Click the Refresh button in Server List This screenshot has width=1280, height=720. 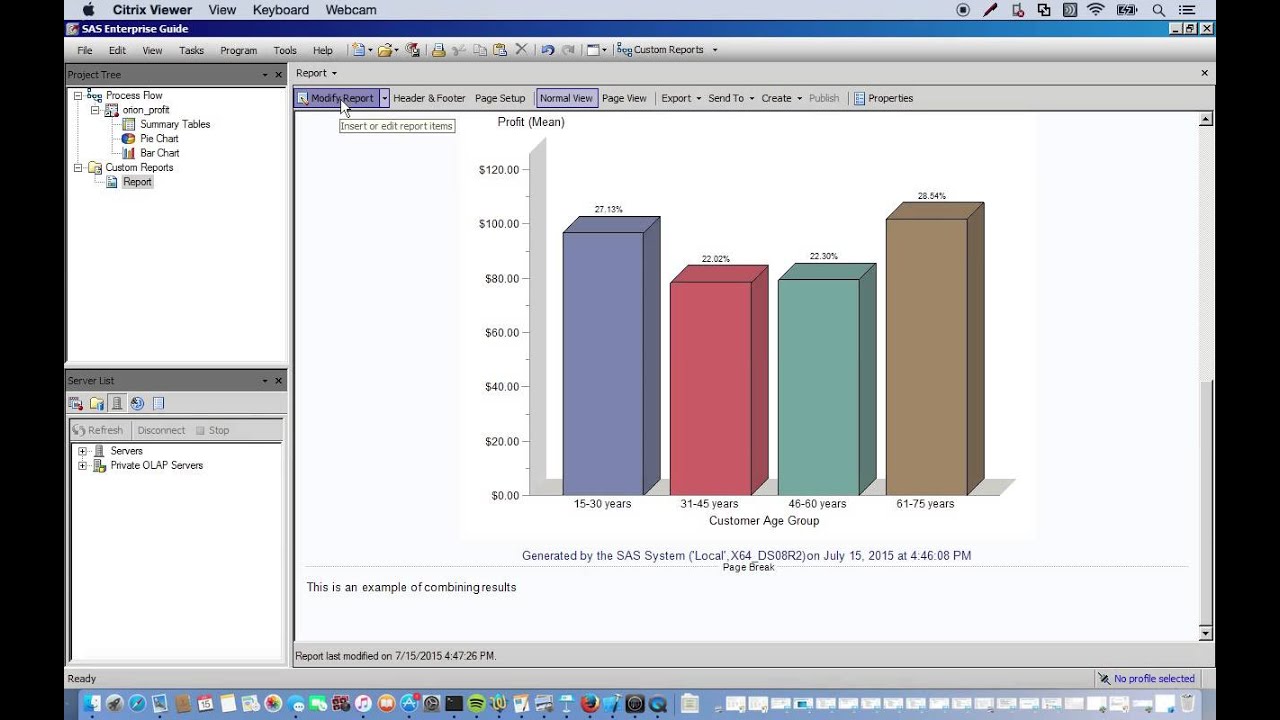[x=97, y=430]
